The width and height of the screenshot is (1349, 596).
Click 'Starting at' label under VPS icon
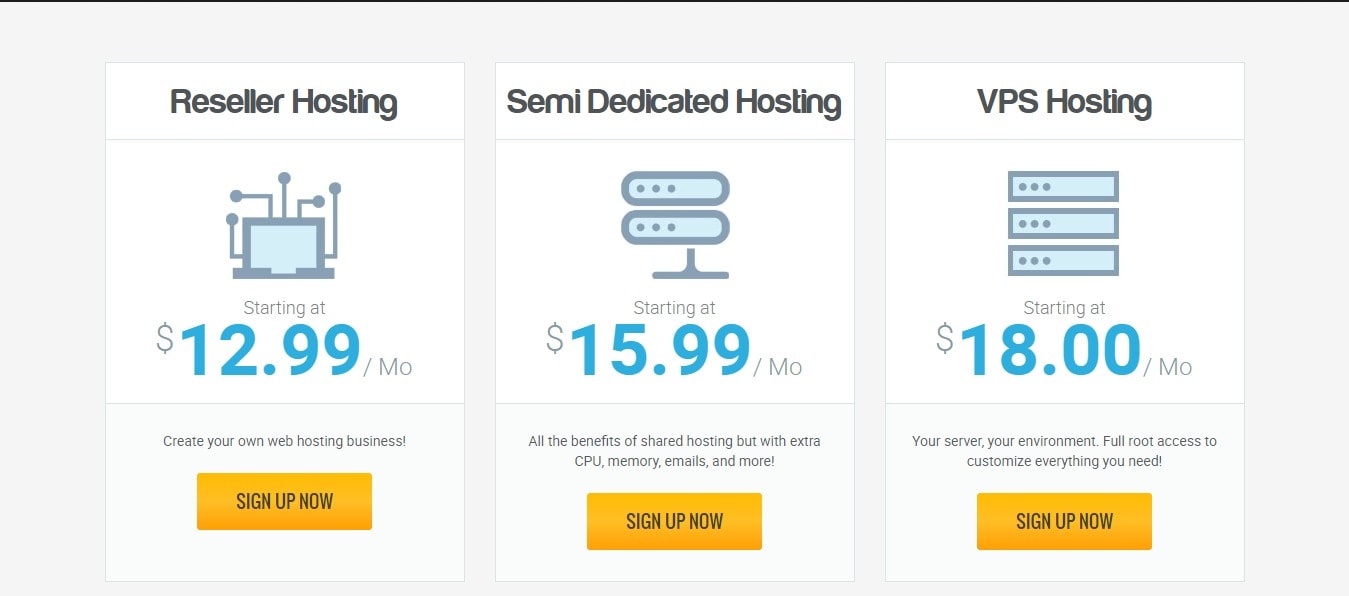point(1064,308)
